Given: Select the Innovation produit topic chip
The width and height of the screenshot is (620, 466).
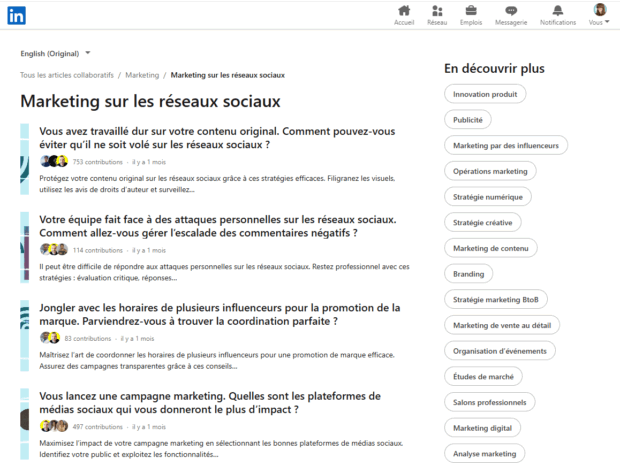Looking at the screenshot, I should (x=485, y=94).
